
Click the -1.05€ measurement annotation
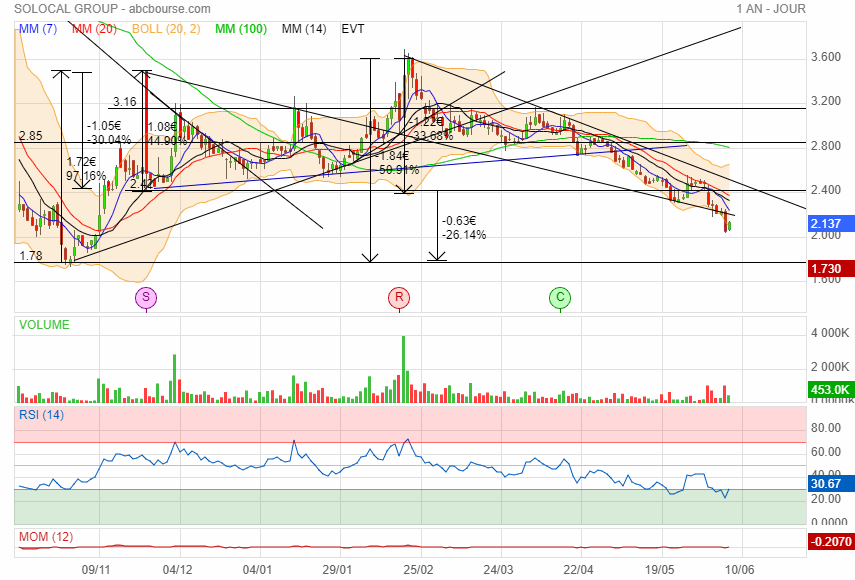point(104,126)
